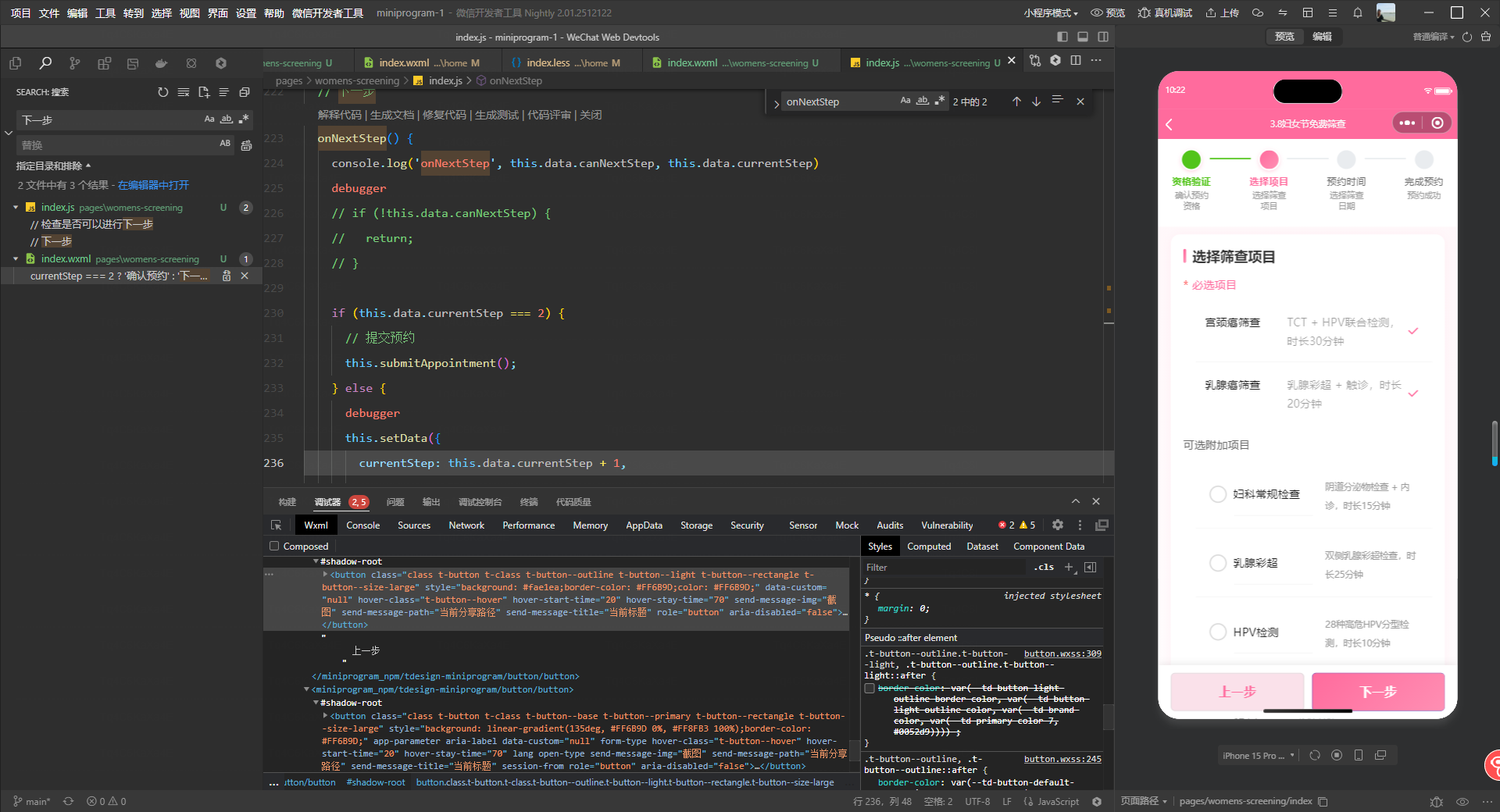The width and height of the screenshot is (1500, 812).
Task: Open the Source Control icon in sidebar
Action: (74, 63)
